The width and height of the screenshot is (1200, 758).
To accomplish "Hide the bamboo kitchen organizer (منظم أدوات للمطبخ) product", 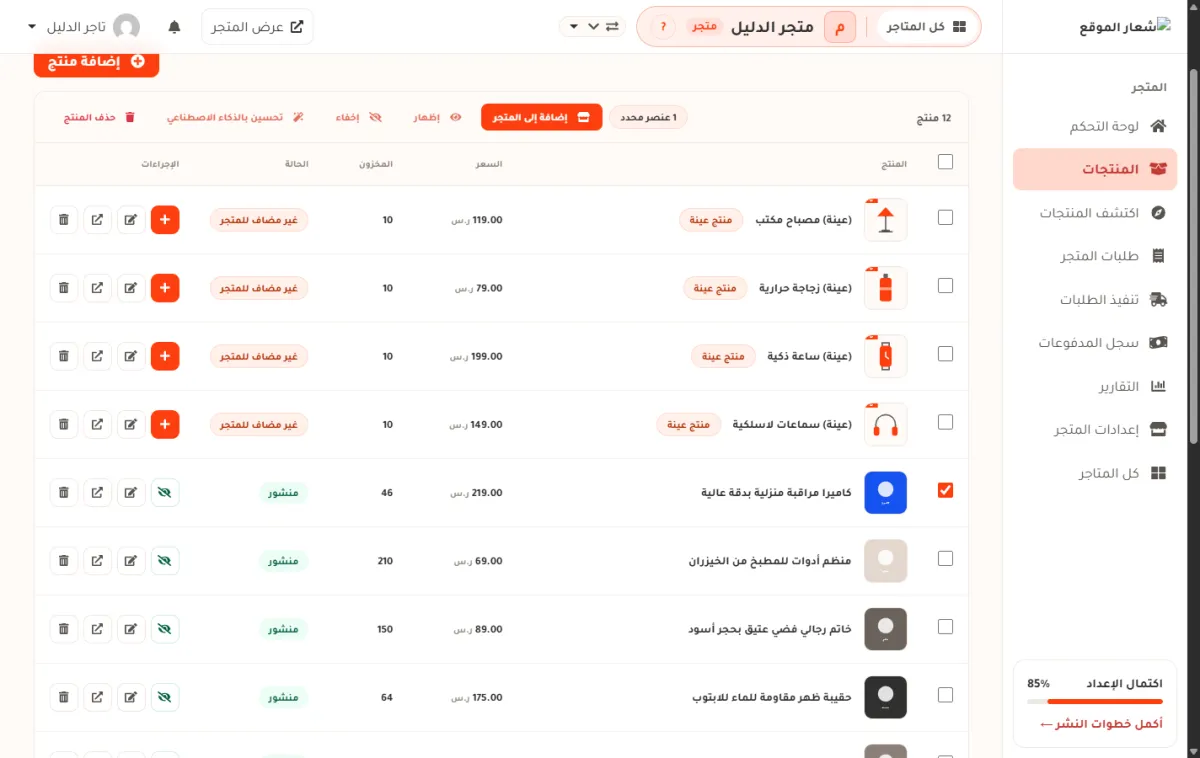I will click(x=165, y=561).
